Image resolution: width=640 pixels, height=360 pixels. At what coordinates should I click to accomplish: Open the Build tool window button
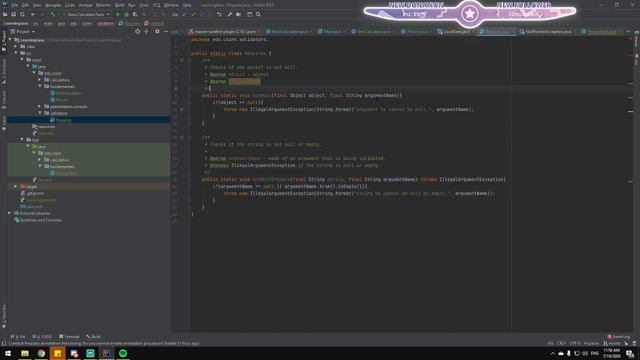(93, 337)
